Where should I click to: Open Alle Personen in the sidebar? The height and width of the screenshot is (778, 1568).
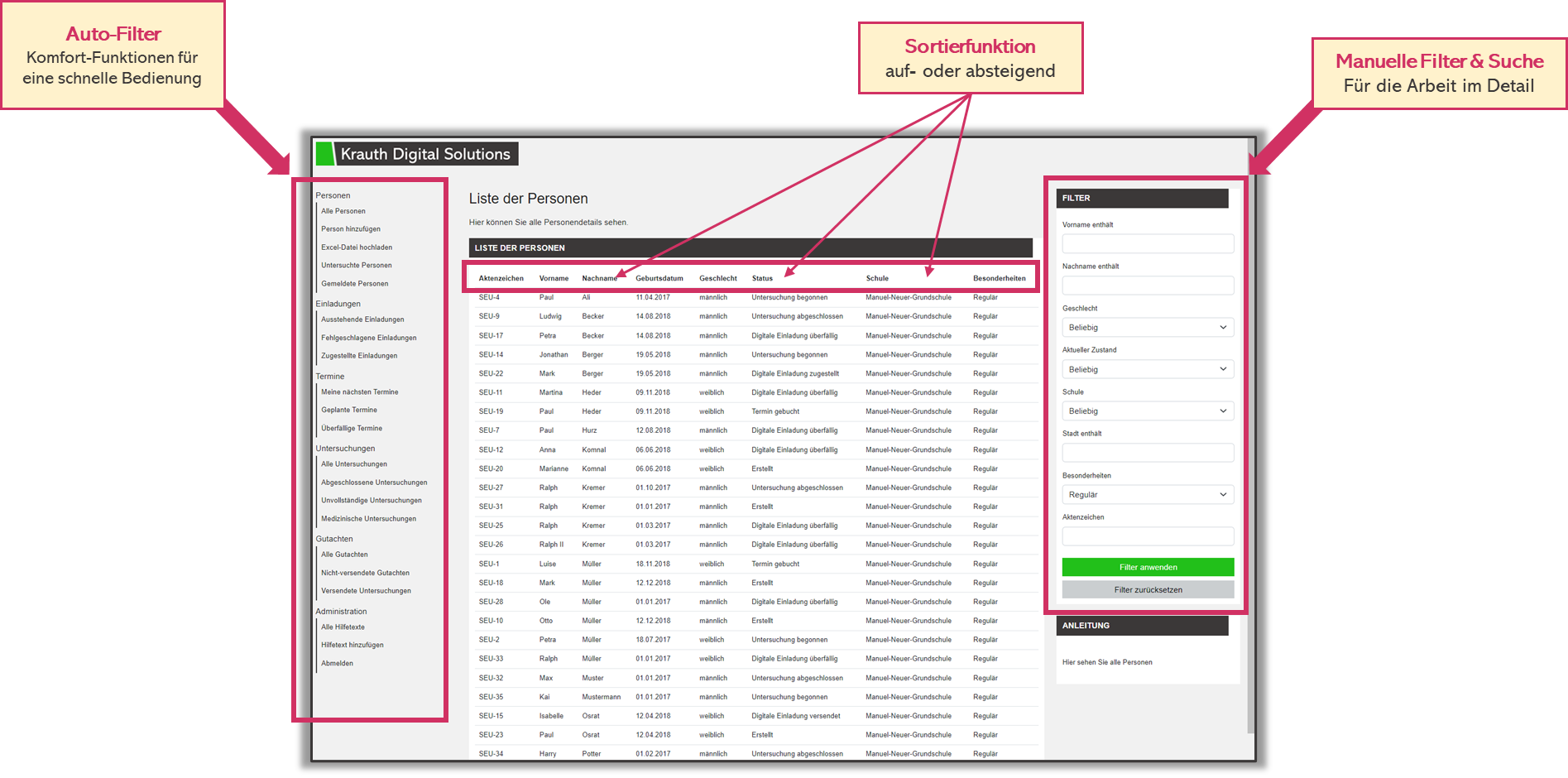click(343, 211)
